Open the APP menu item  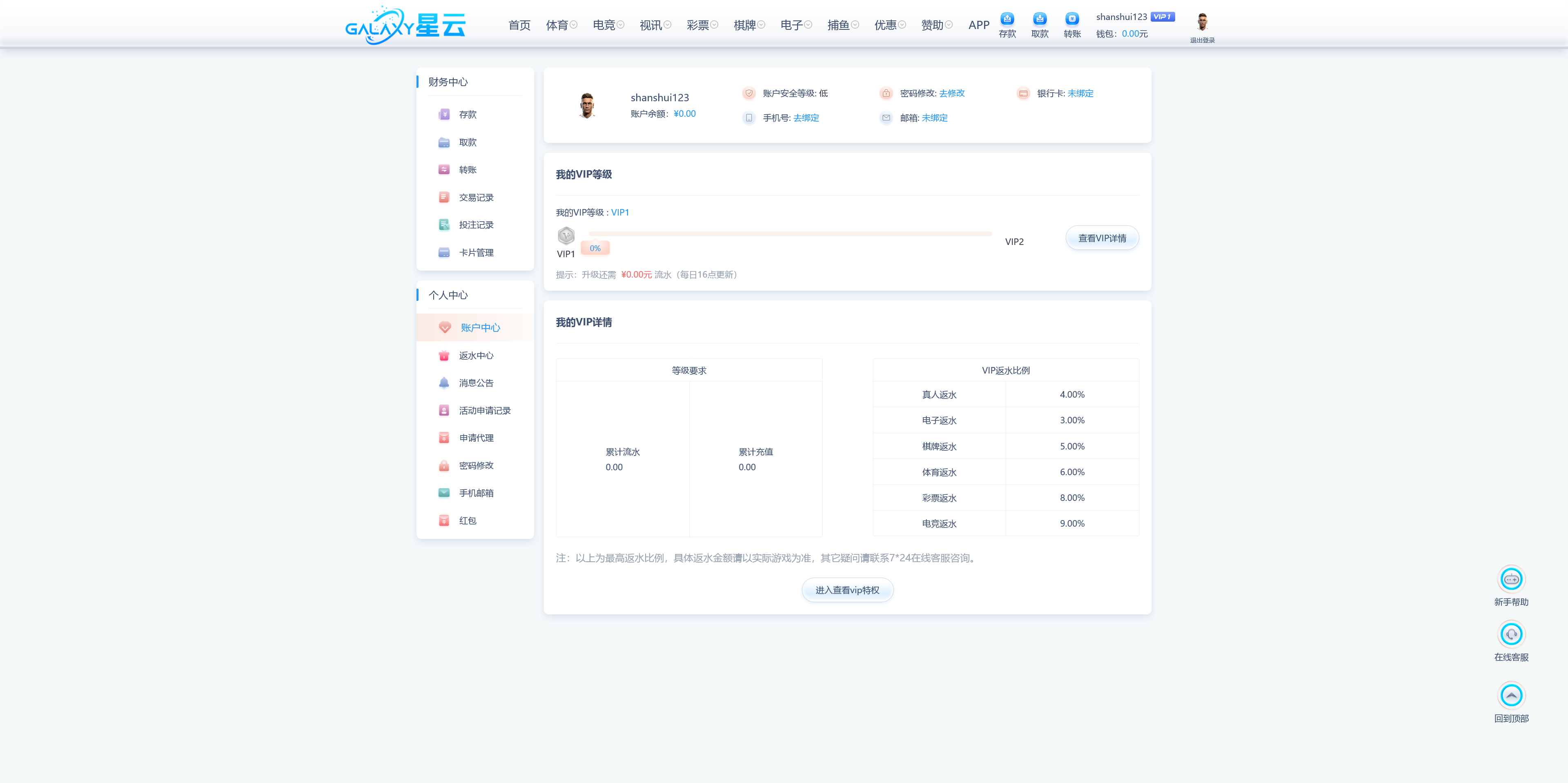[x=978, y=24]
